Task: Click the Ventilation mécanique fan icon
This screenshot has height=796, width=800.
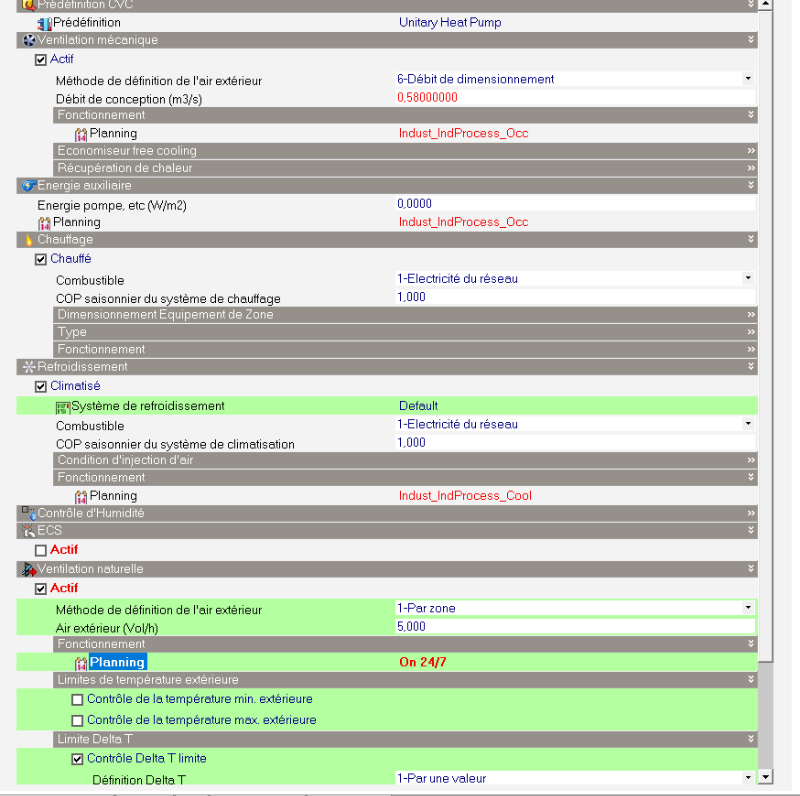Action: pyautogui.click(x=28, y=40)
